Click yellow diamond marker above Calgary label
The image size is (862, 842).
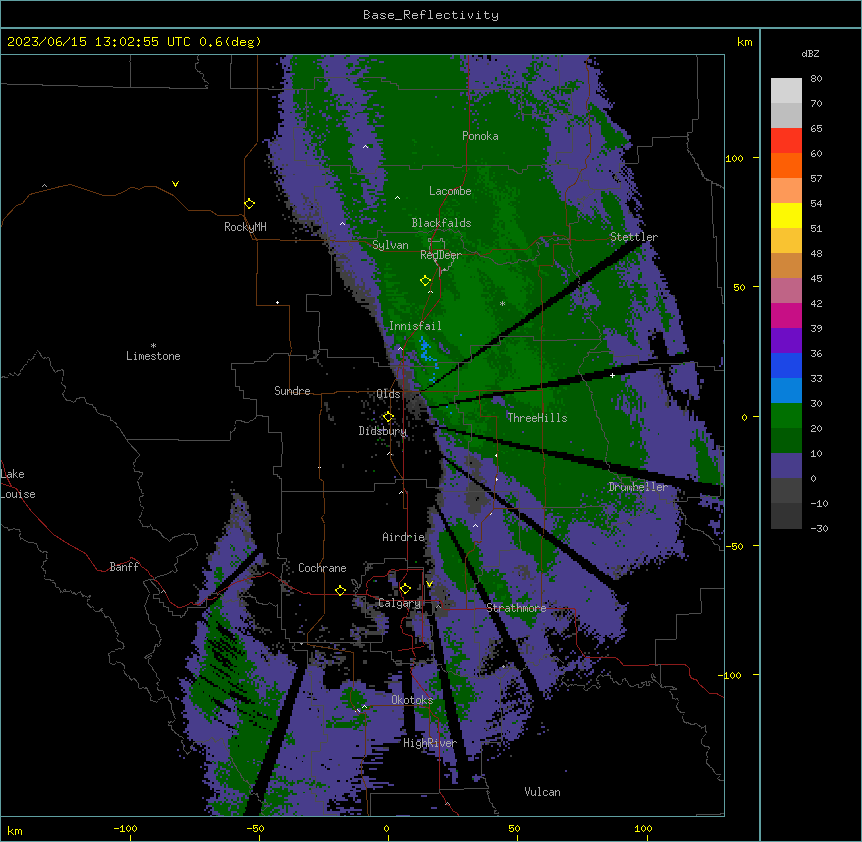click(x=405, y=589)
